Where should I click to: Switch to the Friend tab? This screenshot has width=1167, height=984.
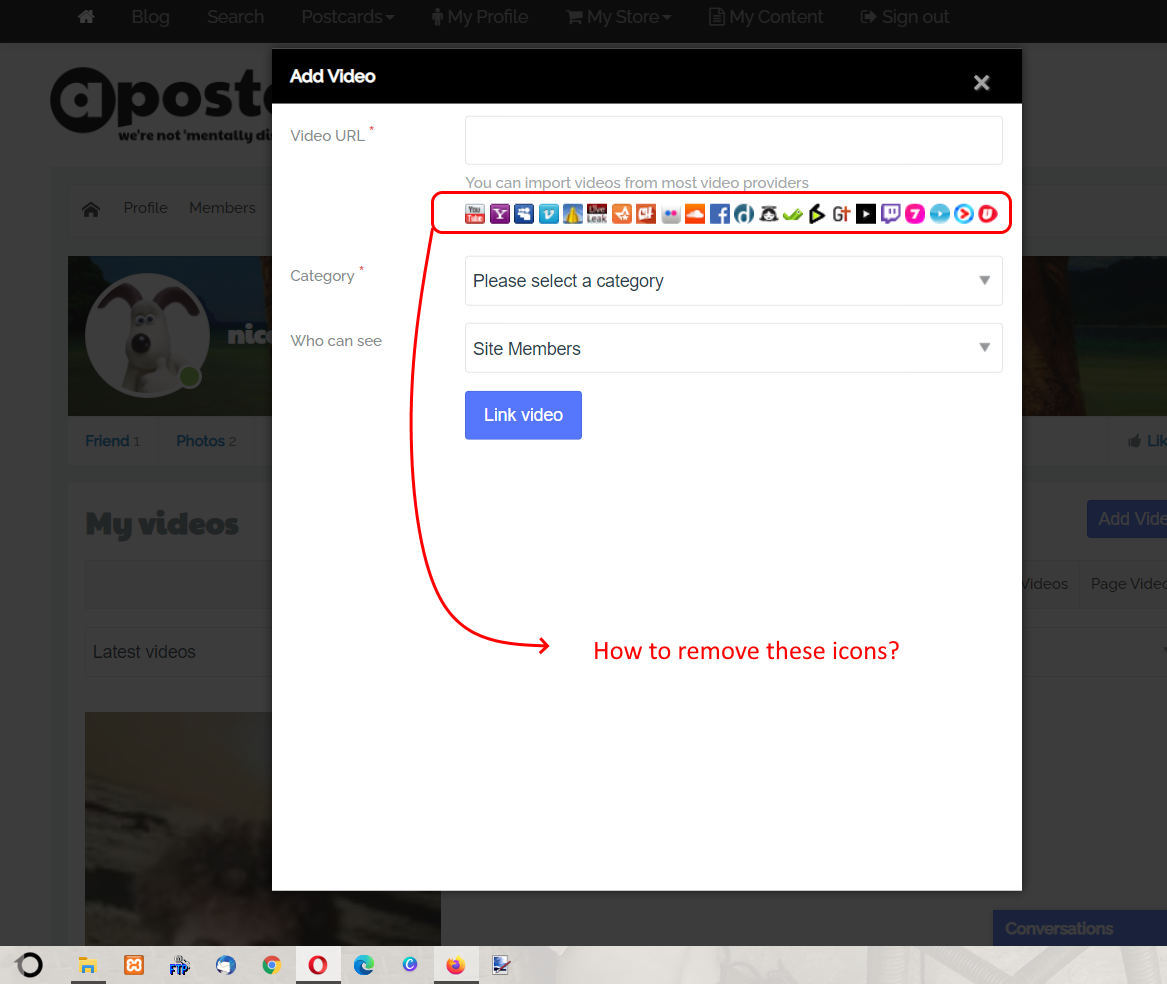pos(112,441)
